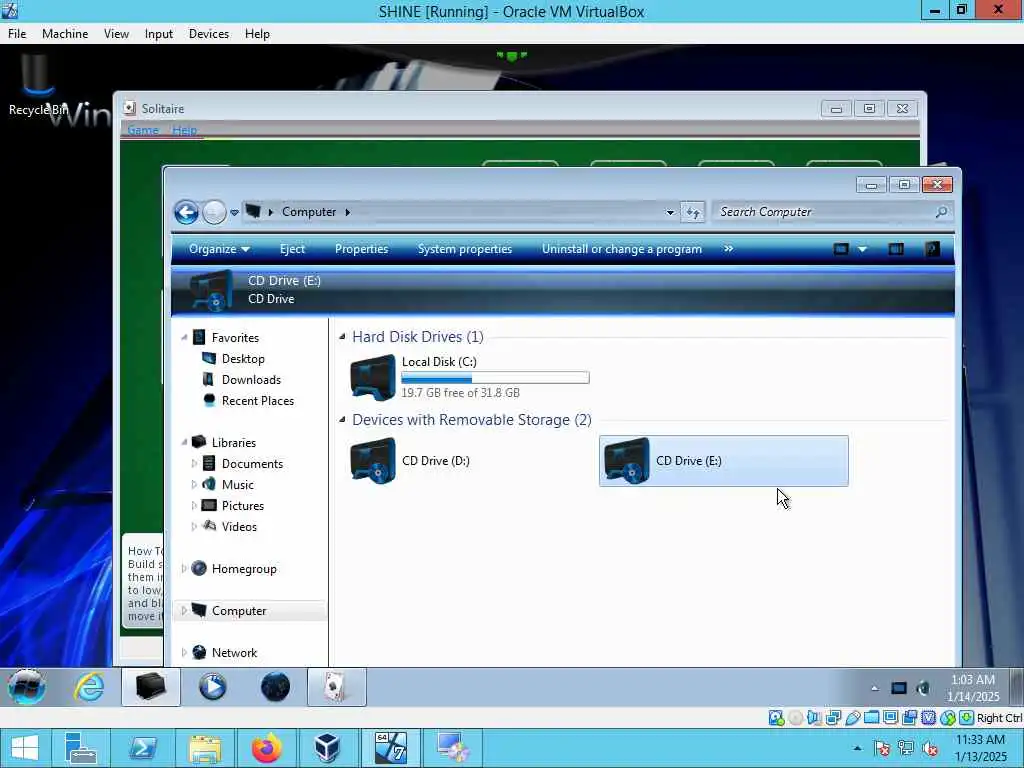Click the search magnifier icon
This screenshot has width=1024, height=768.
click(x=941, y=212)
